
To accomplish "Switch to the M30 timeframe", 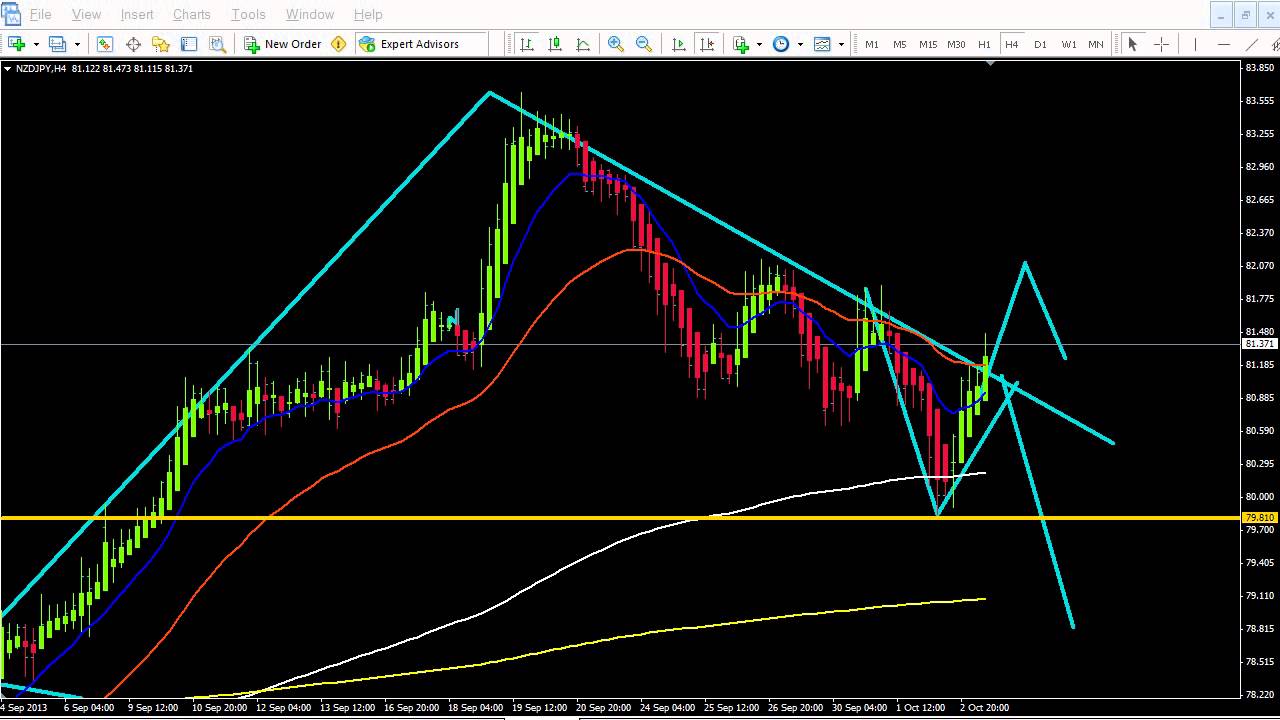I will point(957,44).
